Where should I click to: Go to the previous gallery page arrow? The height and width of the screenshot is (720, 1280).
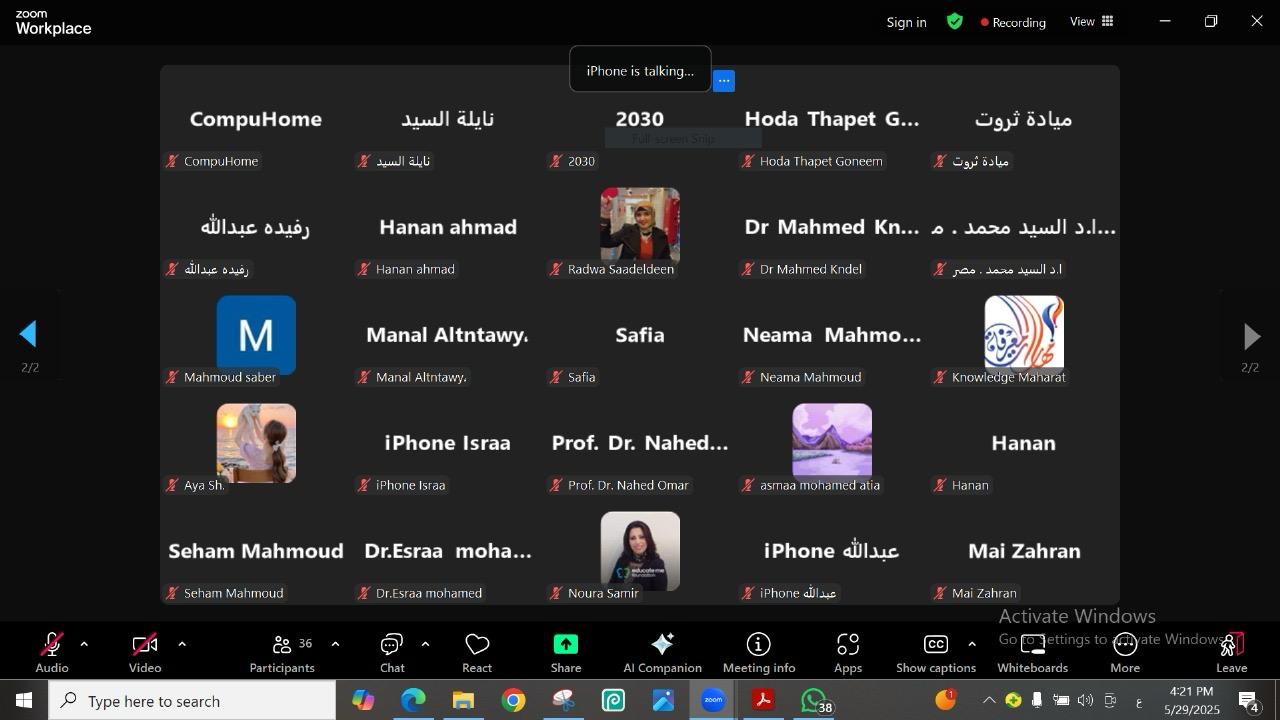pyautogui.click(x=29, y=335)
